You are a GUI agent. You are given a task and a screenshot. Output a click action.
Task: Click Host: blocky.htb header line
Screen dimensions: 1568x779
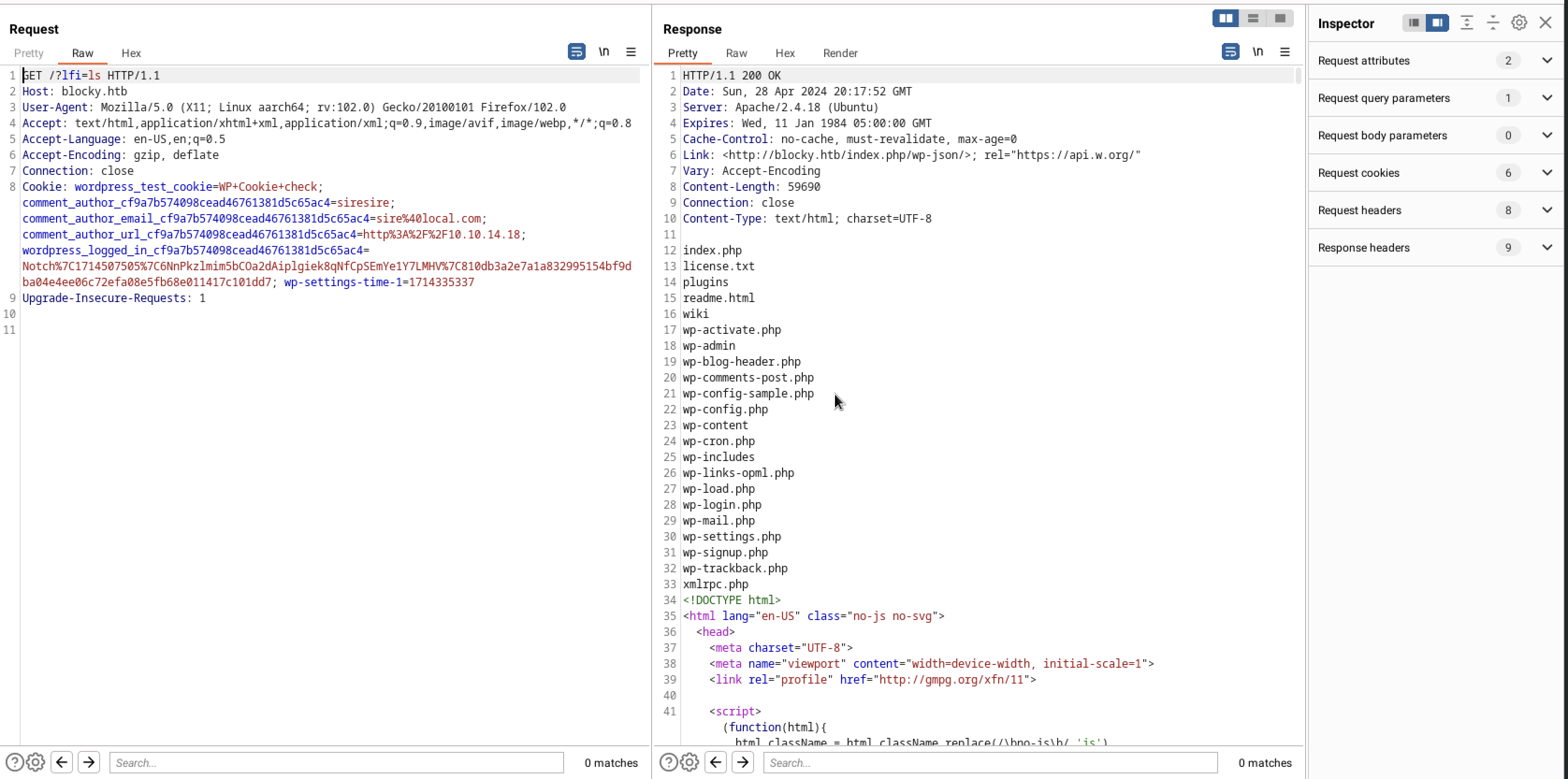tap(75, 91)
